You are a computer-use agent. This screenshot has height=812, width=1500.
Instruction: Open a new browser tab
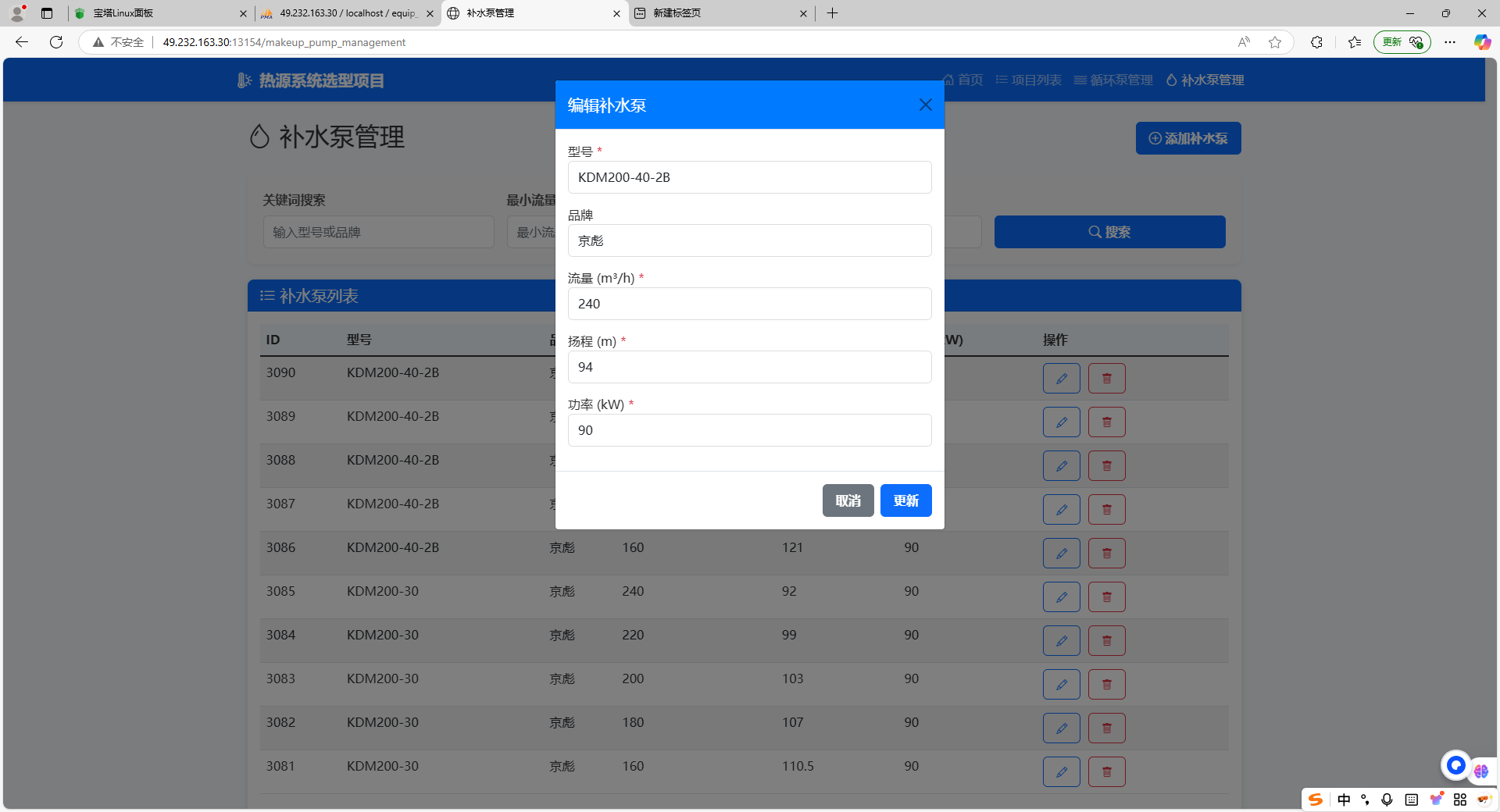pos(832,13)
